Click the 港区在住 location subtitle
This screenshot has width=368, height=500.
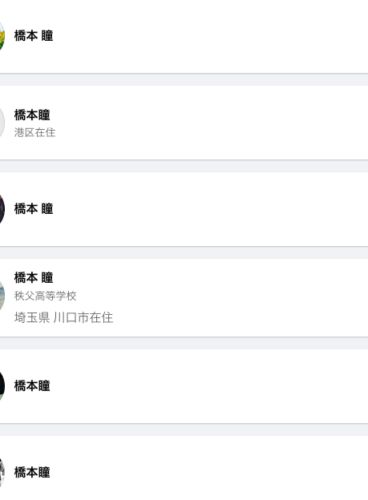coord(35,133)
